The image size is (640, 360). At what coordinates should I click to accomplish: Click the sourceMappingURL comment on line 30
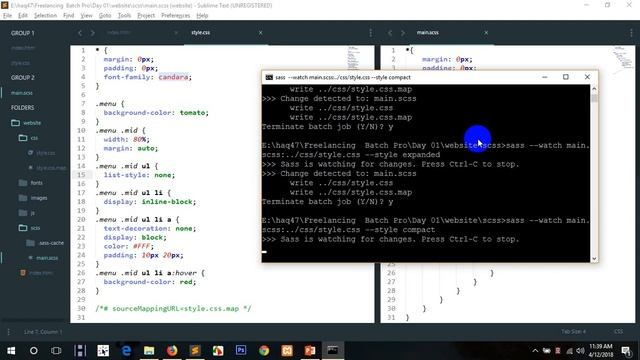point(173,309)
